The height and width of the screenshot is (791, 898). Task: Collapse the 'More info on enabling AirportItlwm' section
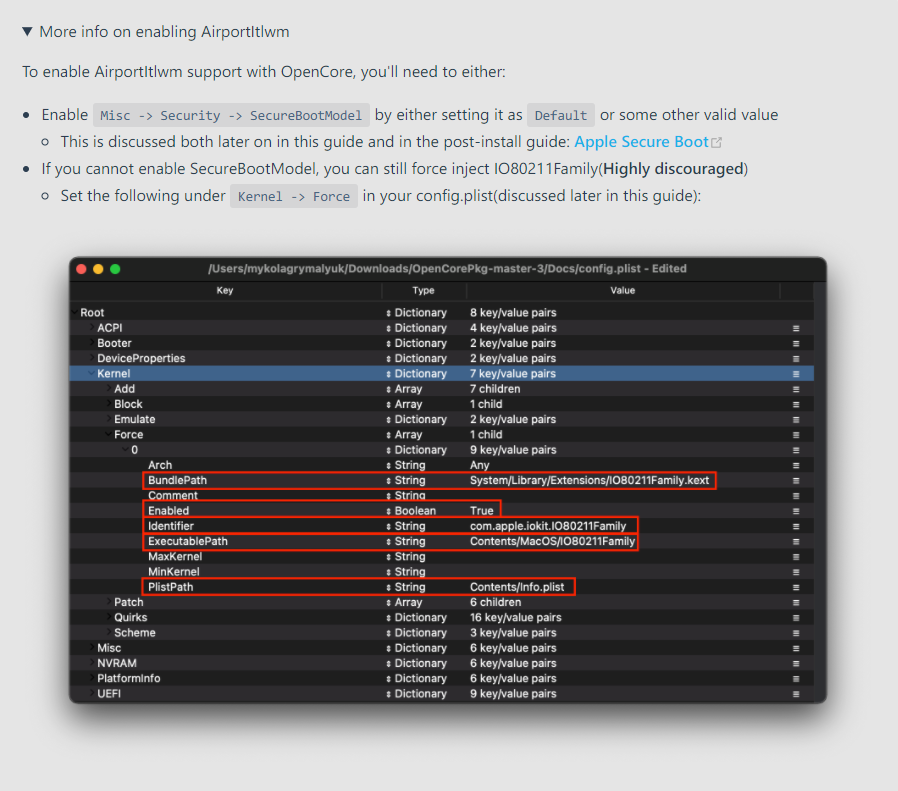(27, 32)
